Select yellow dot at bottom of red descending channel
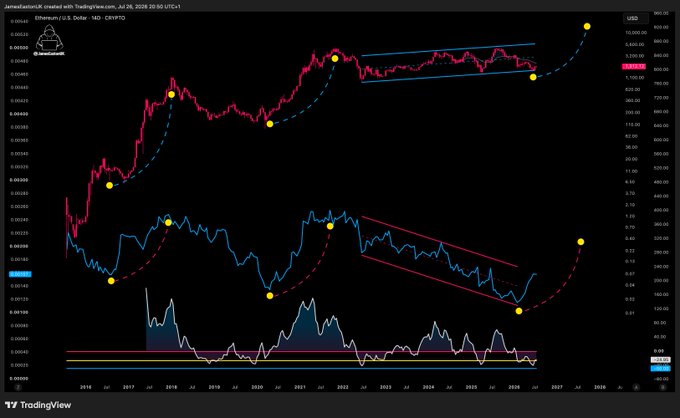Image resolution: width=680 pixels, height=418 pixels. click(519, 311)
